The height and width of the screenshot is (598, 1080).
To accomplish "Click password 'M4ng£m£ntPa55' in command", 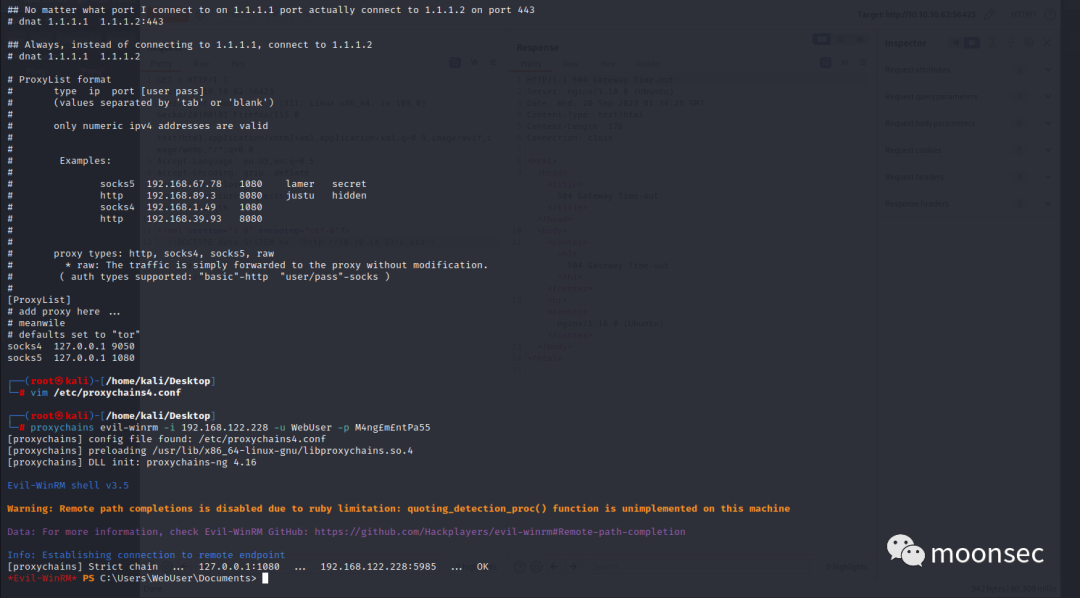I will pyautogui.click(x=393, y=428).
